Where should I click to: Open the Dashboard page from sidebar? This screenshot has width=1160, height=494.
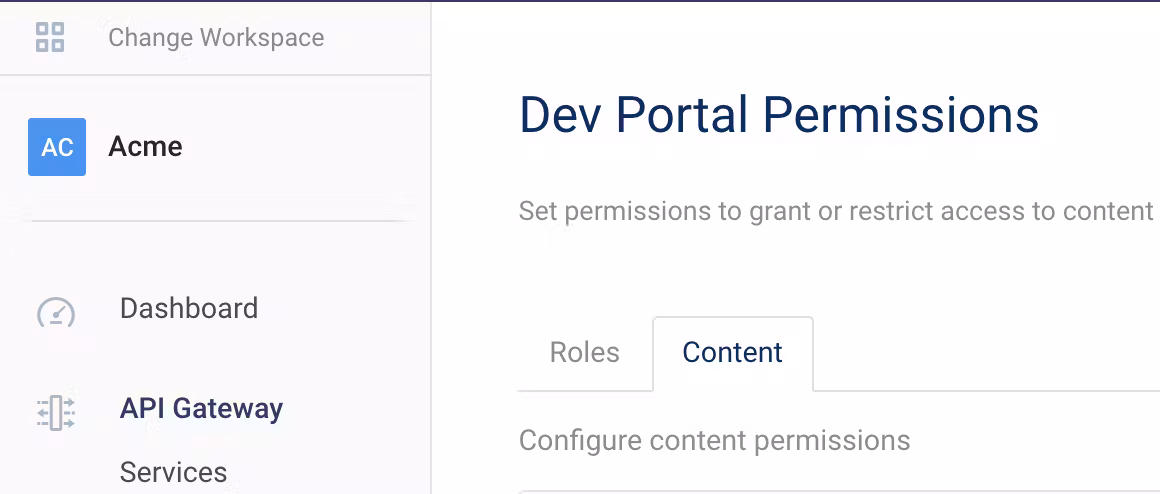tap(189, 308)
